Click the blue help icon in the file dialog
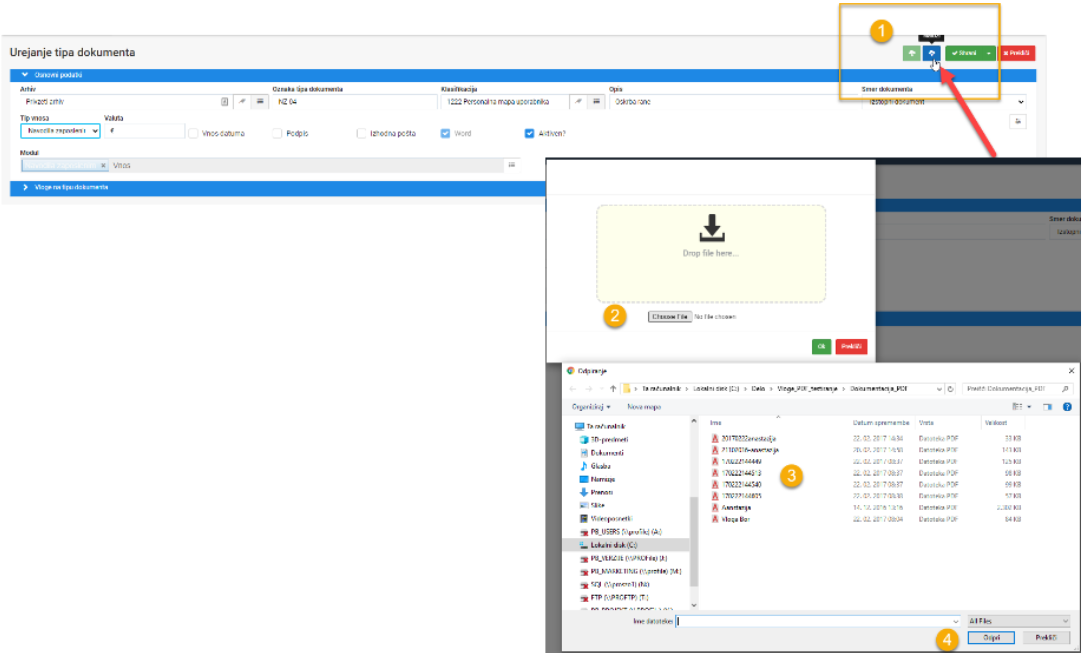Viewport: 1082px width, 653px height. (1067, 407)
